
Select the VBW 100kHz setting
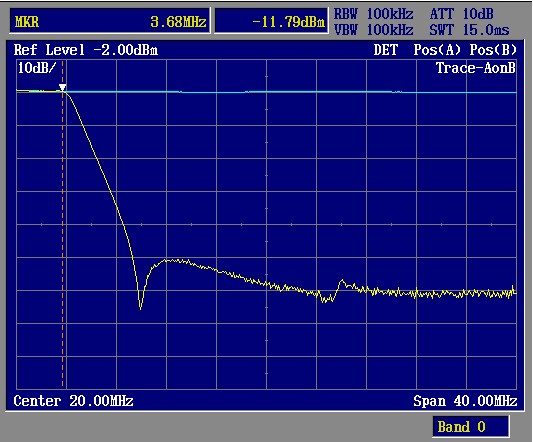(373, 30)
